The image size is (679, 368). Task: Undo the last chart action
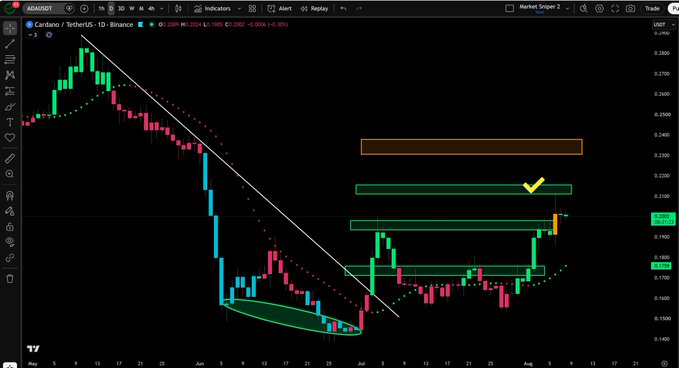[x=343, y=8]
